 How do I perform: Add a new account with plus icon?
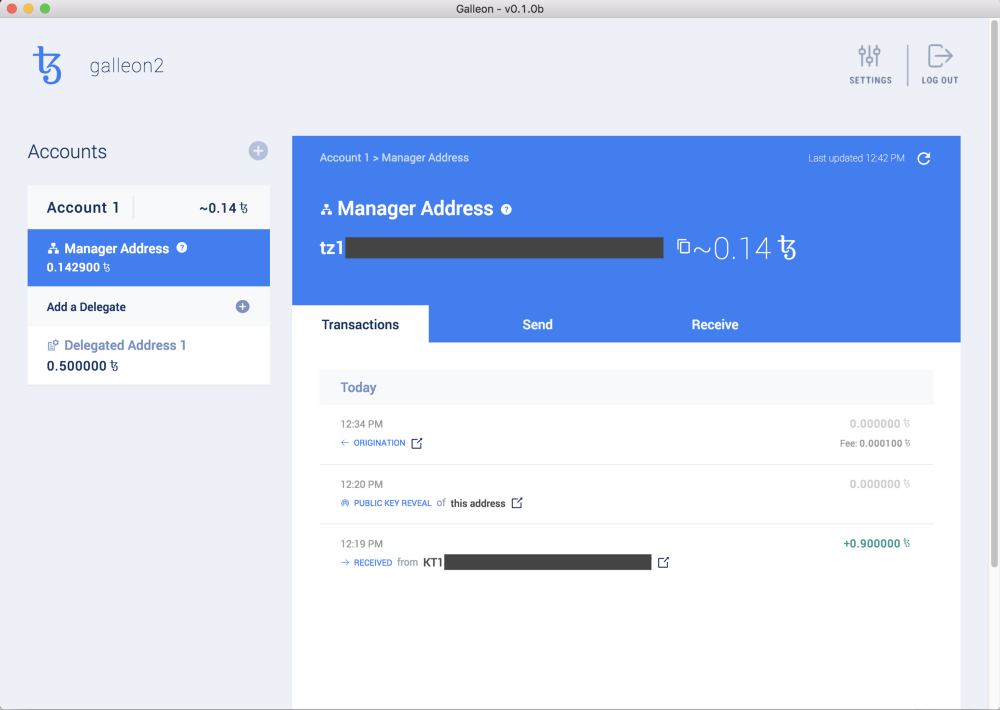[258, 151]
